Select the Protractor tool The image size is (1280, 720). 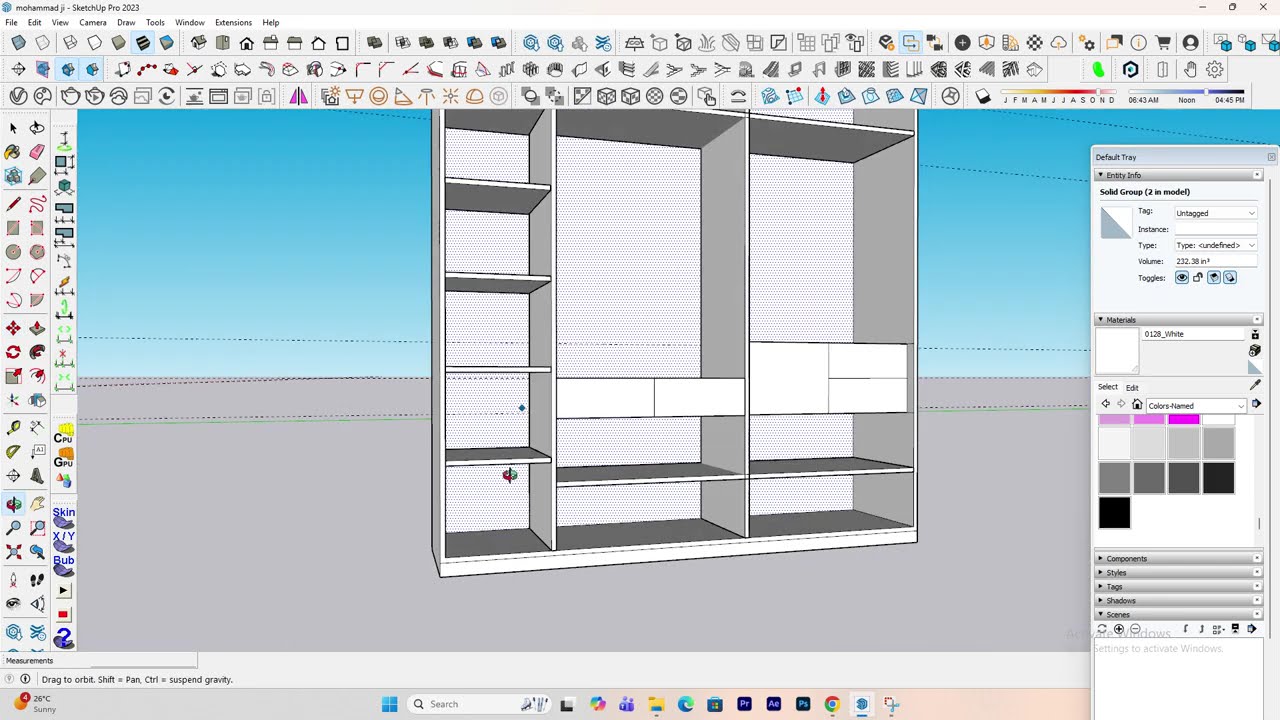pos(13,452)
